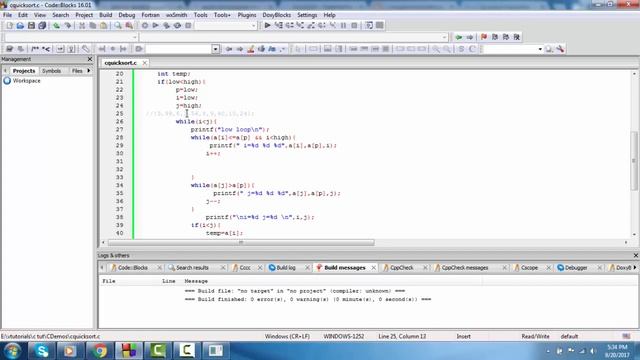
Task: Click the Copy toolbar icon
Action: click(x=93, y=26)
